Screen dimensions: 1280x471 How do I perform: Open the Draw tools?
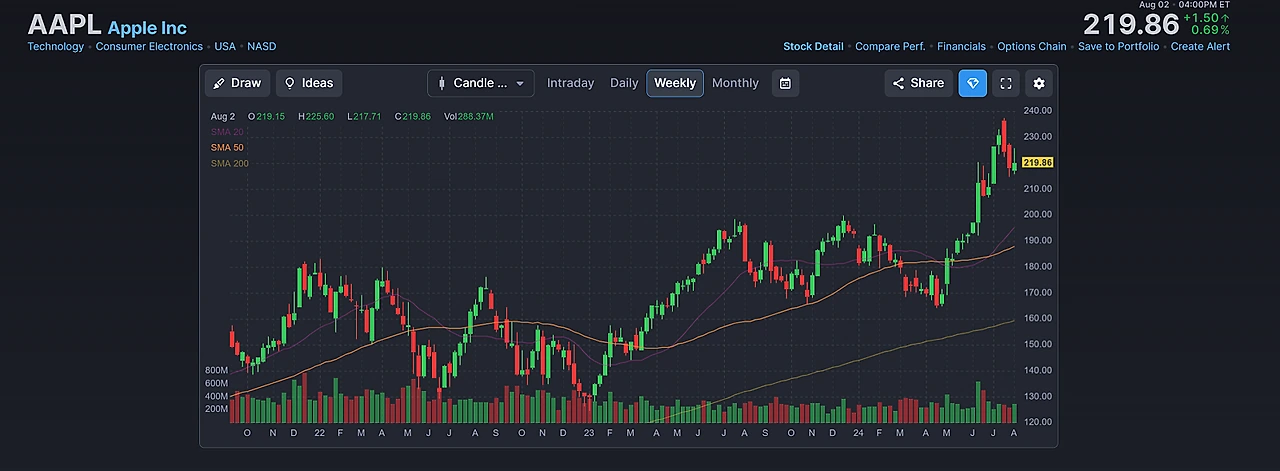[237, 83]
